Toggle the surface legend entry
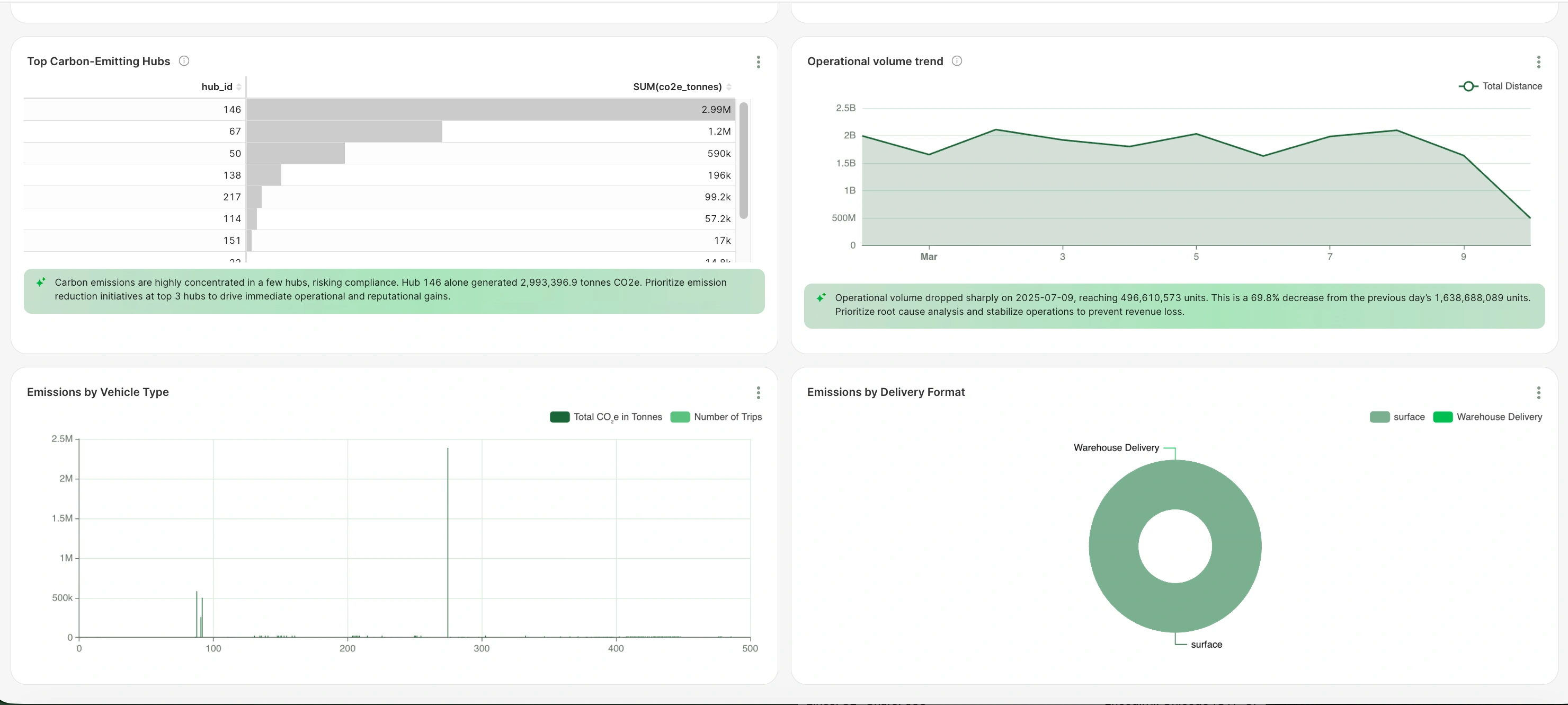This screenshot has height=705, width=1568. pos(1409,417)
